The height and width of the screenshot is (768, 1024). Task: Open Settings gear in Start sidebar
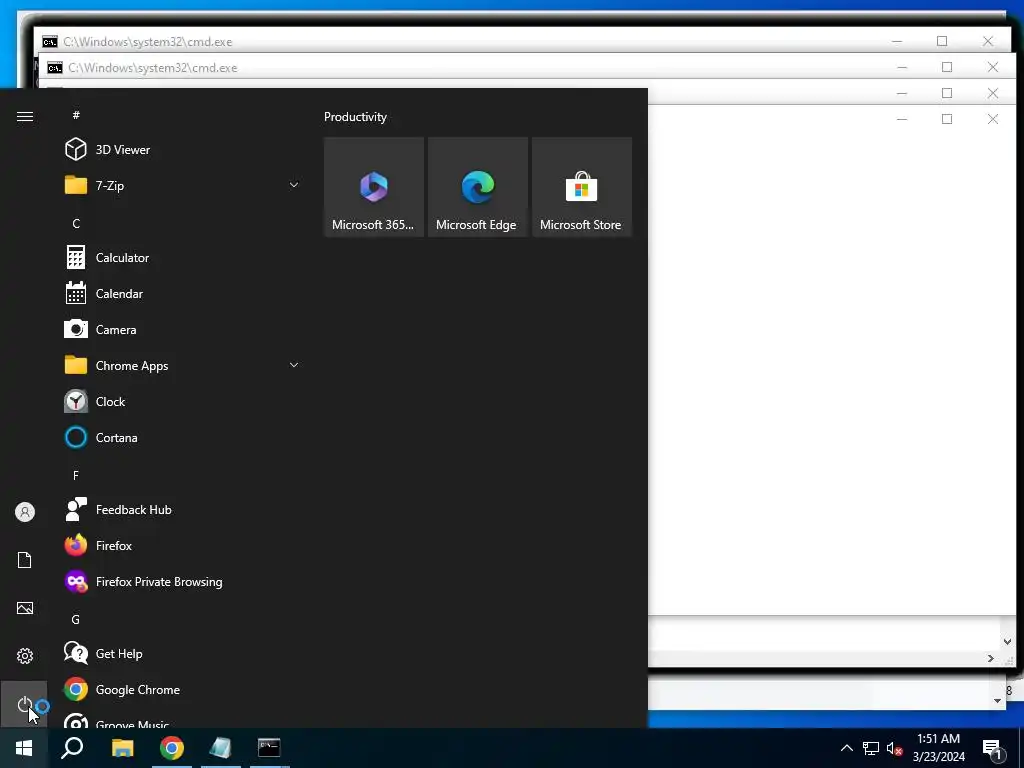pyautogui.click(x=25, y=656)
